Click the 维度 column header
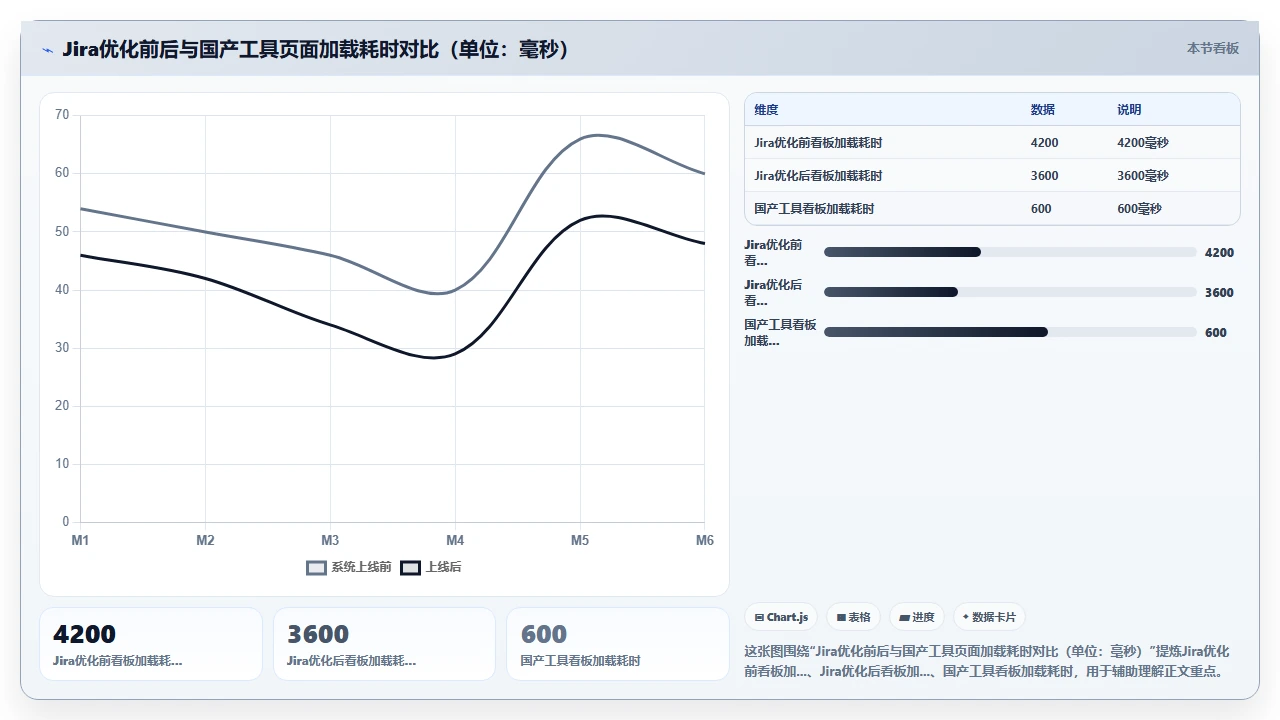The width and height of the screenshot is (1280, 720). click(x=766, y=110)
